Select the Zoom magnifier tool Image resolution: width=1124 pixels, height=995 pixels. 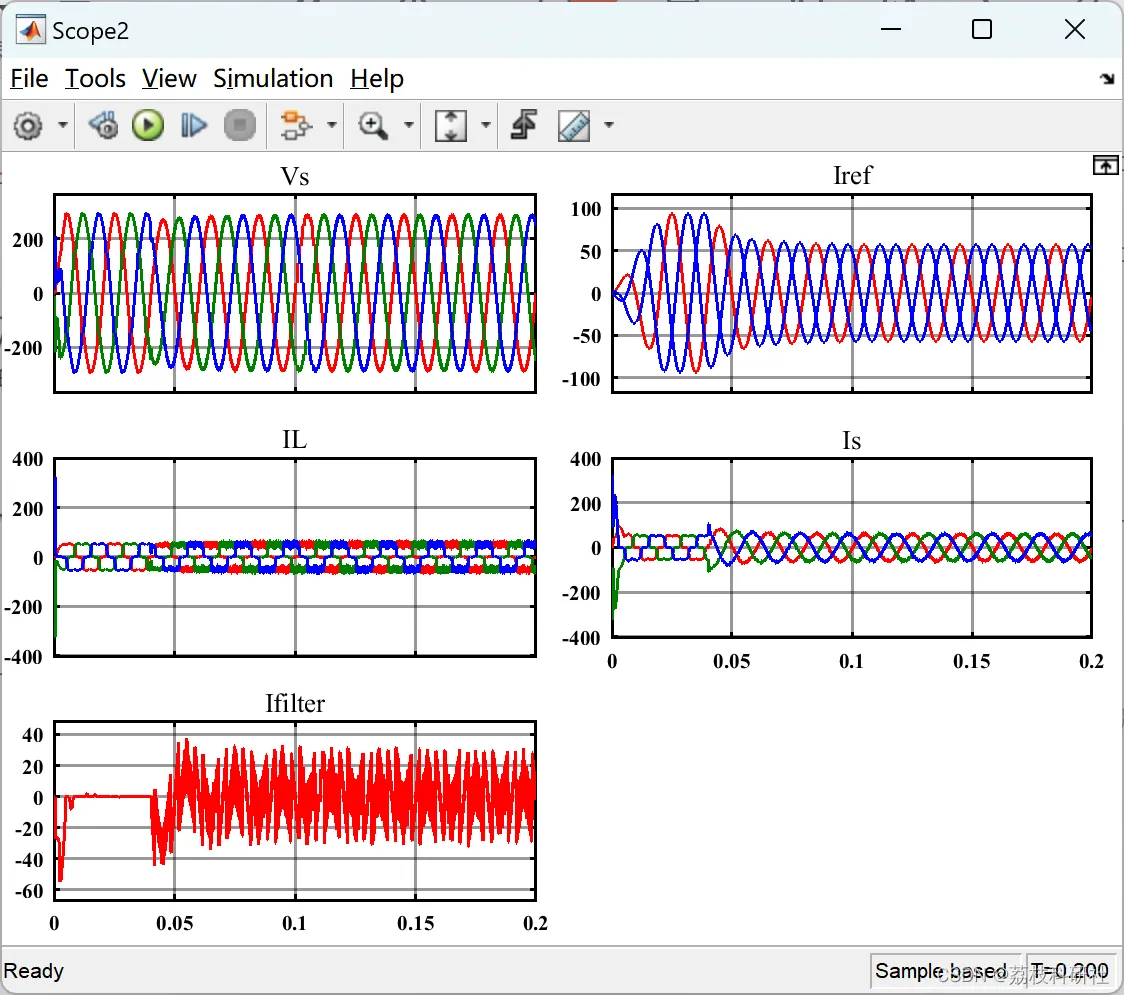pyautogui.click(x=373, y=126)
